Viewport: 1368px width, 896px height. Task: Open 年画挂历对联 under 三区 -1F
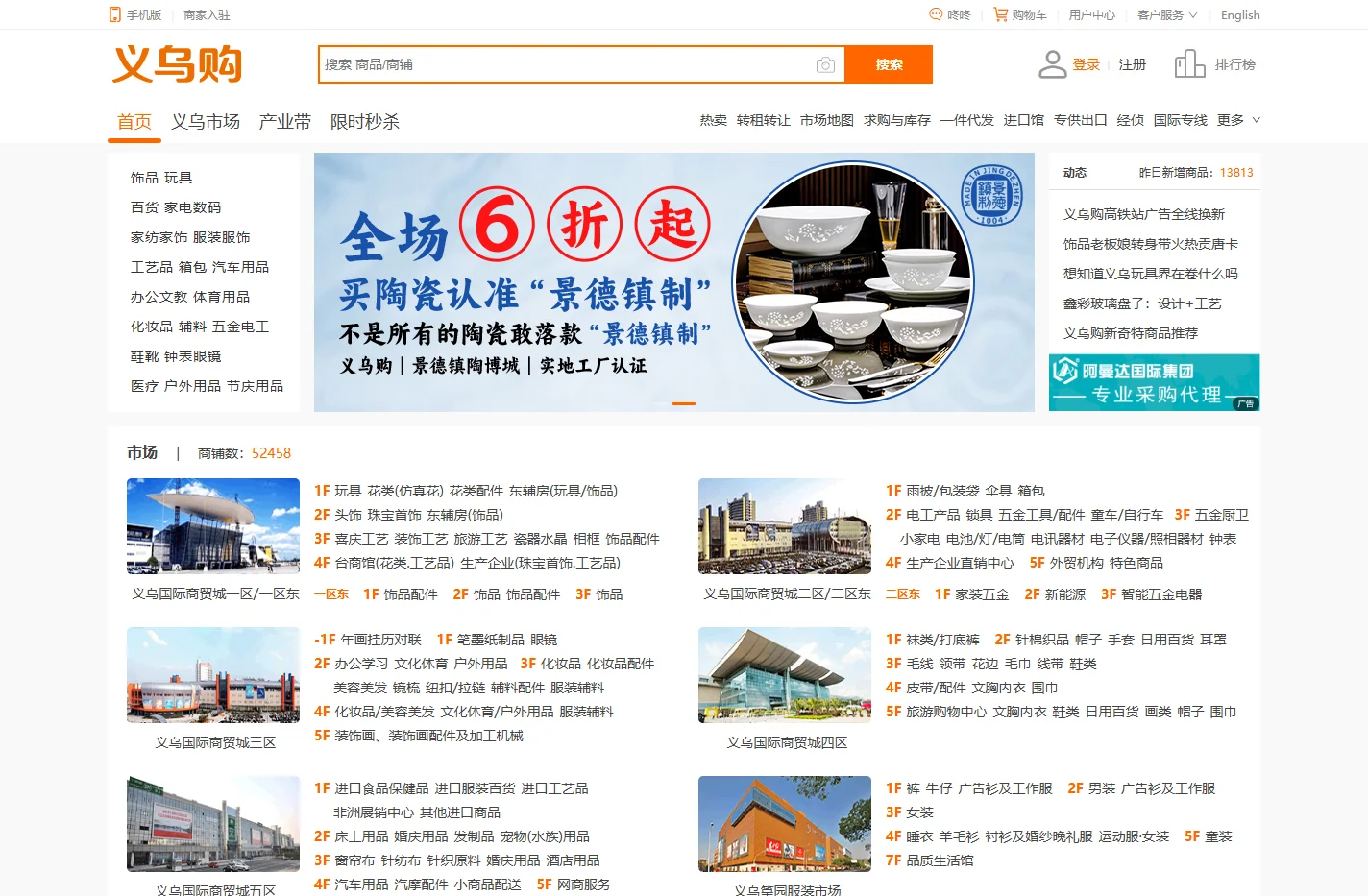(x=381, y=640)
